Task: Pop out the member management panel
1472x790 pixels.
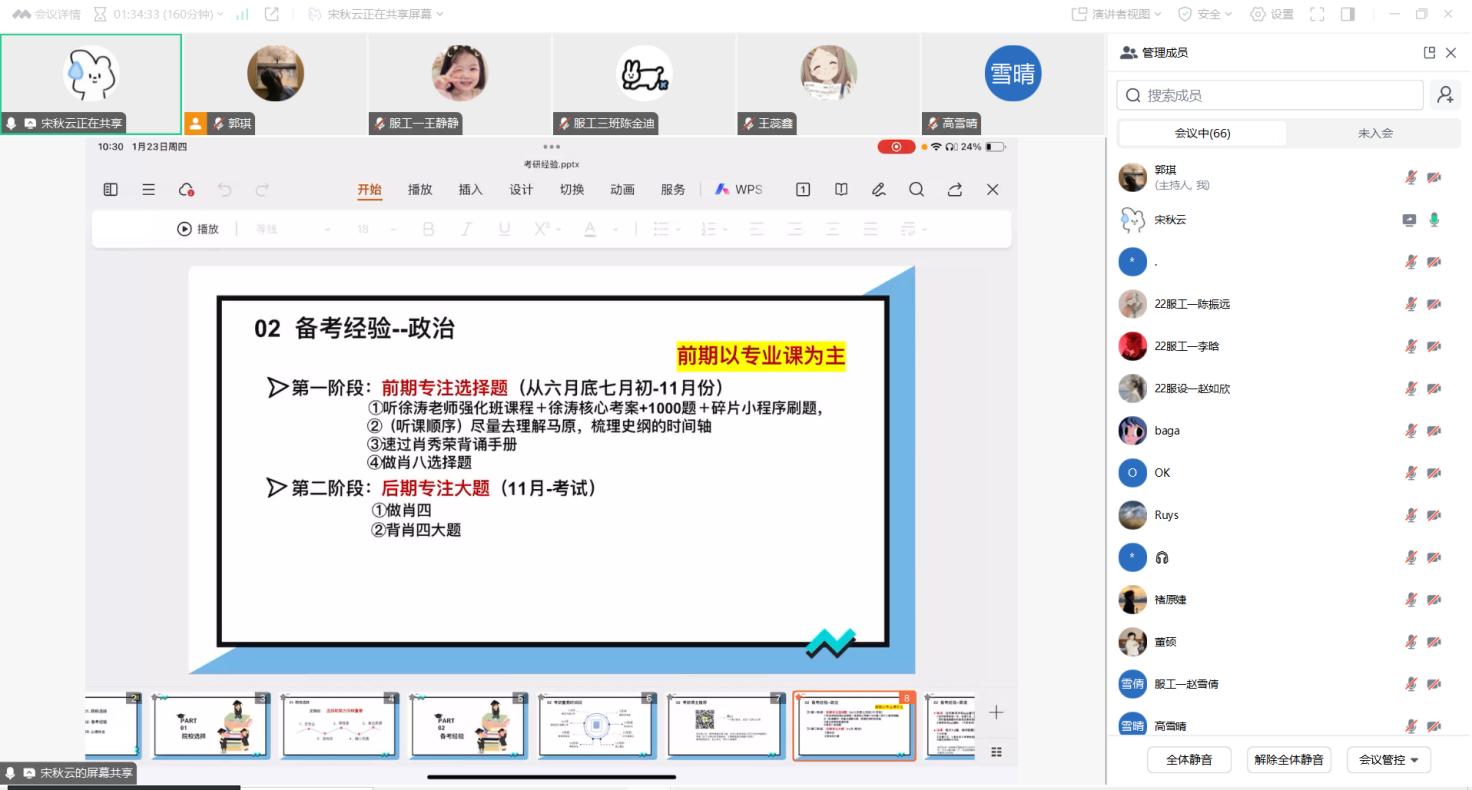Action: click(x=1429, y=53)
